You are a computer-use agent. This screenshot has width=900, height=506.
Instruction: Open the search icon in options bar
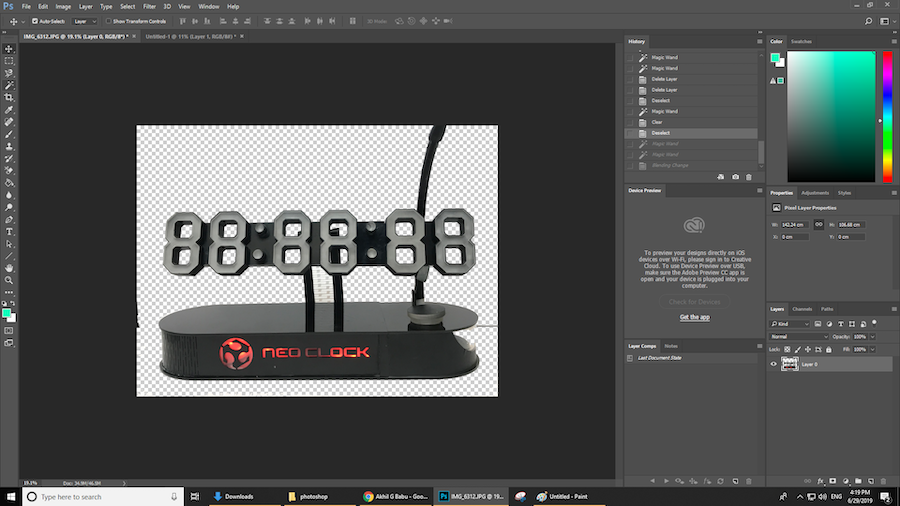pos(868,21)
